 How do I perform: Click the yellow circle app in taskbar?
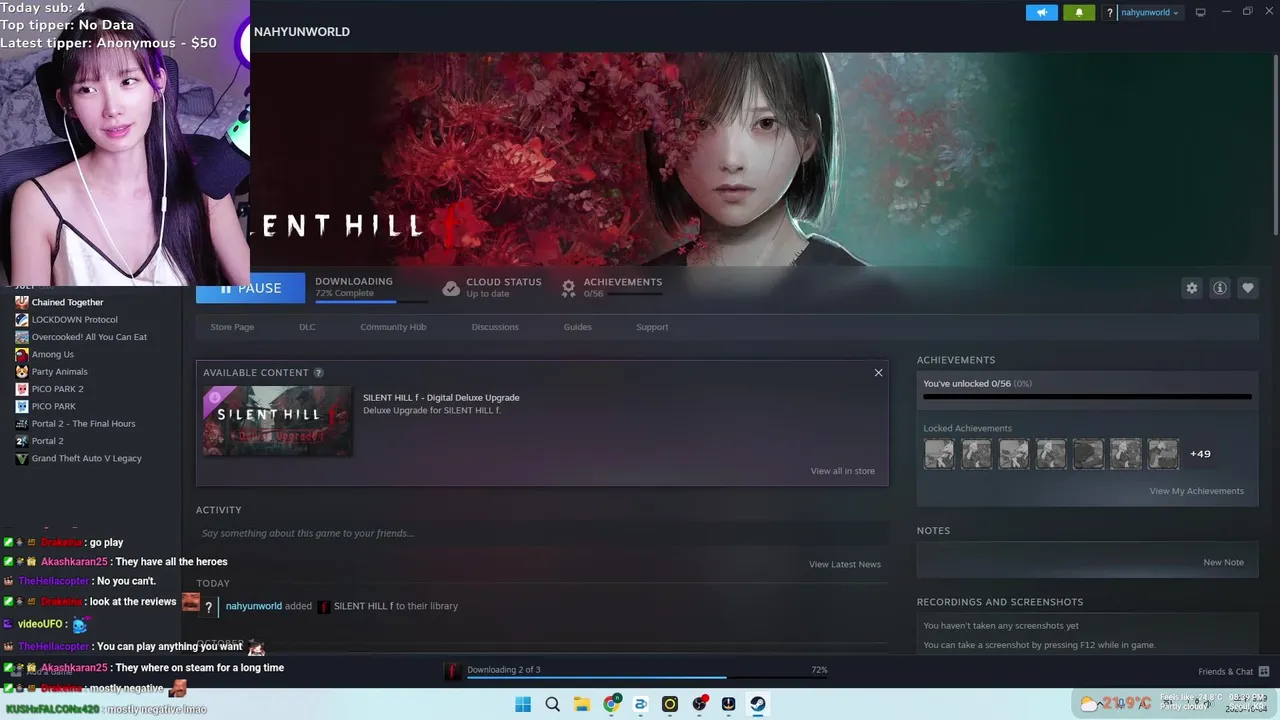(x=670, y=704)
